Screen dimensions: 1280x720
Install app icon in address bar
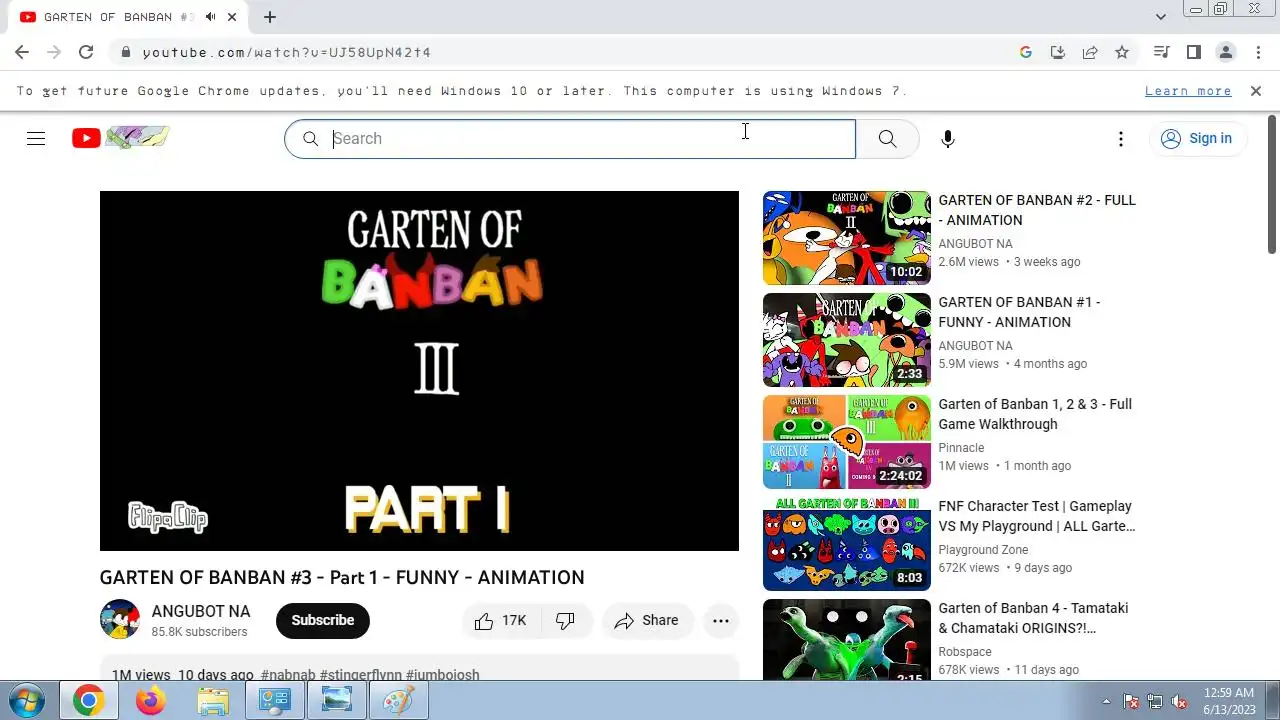[1058, 52]
